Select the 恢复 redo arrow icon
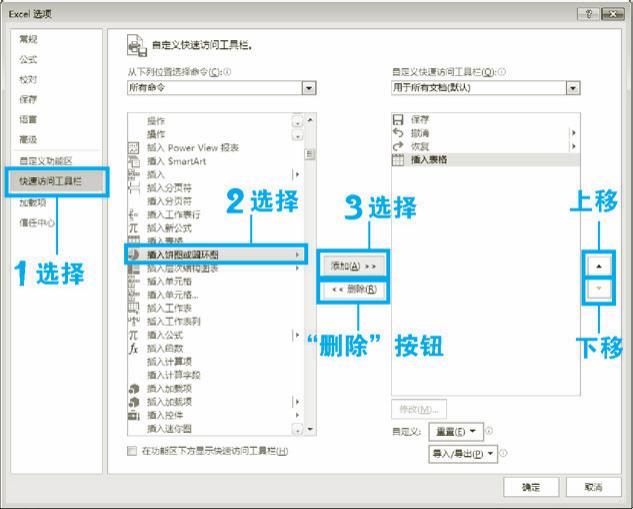633x509 pixels. 398,146
